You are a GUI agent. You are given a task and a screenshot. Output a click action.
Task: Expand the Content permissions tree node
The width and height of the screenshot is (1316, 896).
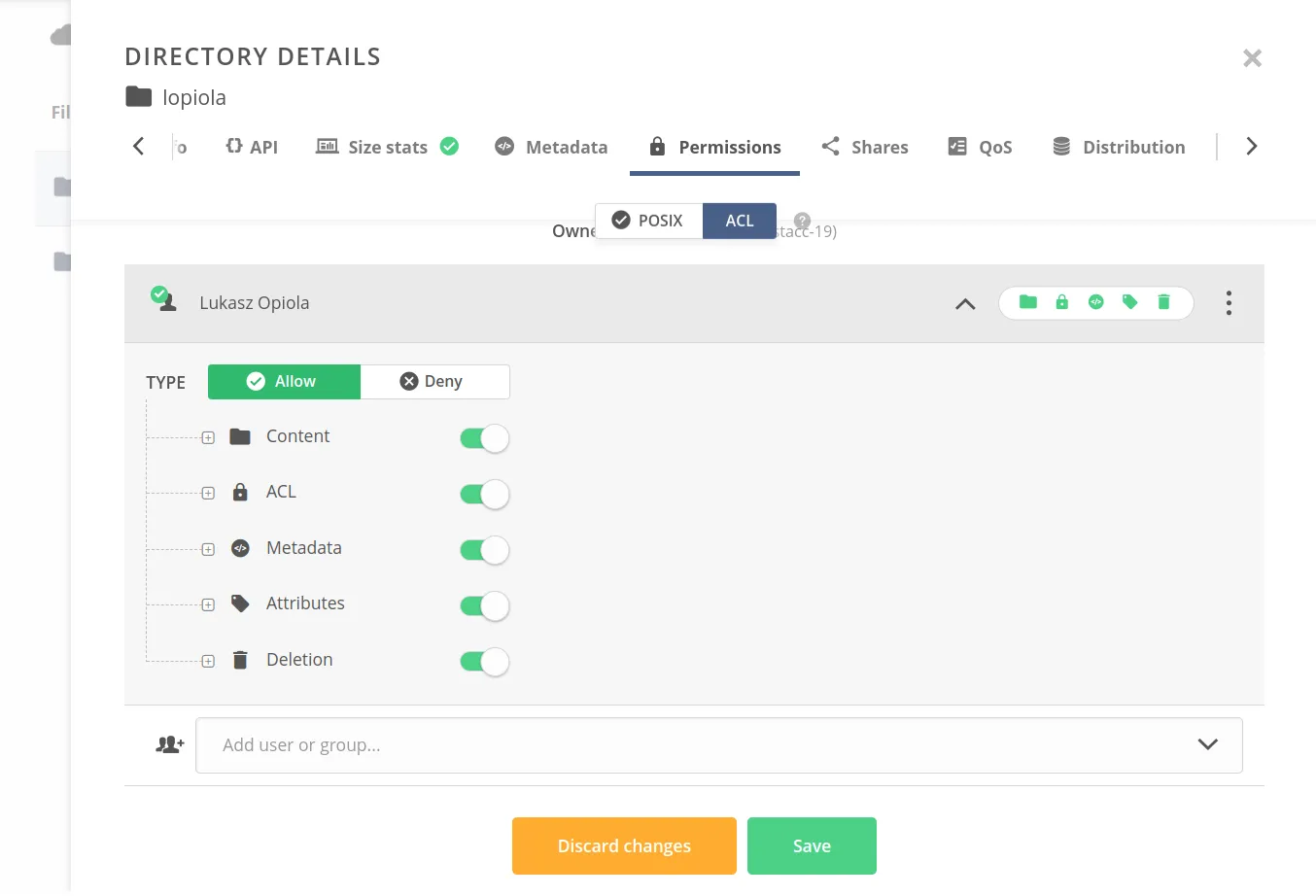tap(208, 437)
